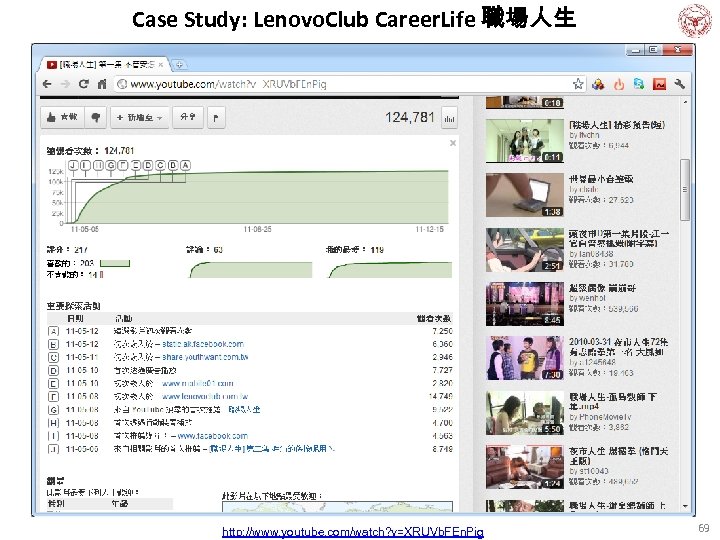Click the favorites mini chart
Viewport: 720px width, 540px height.
point(390,270)
